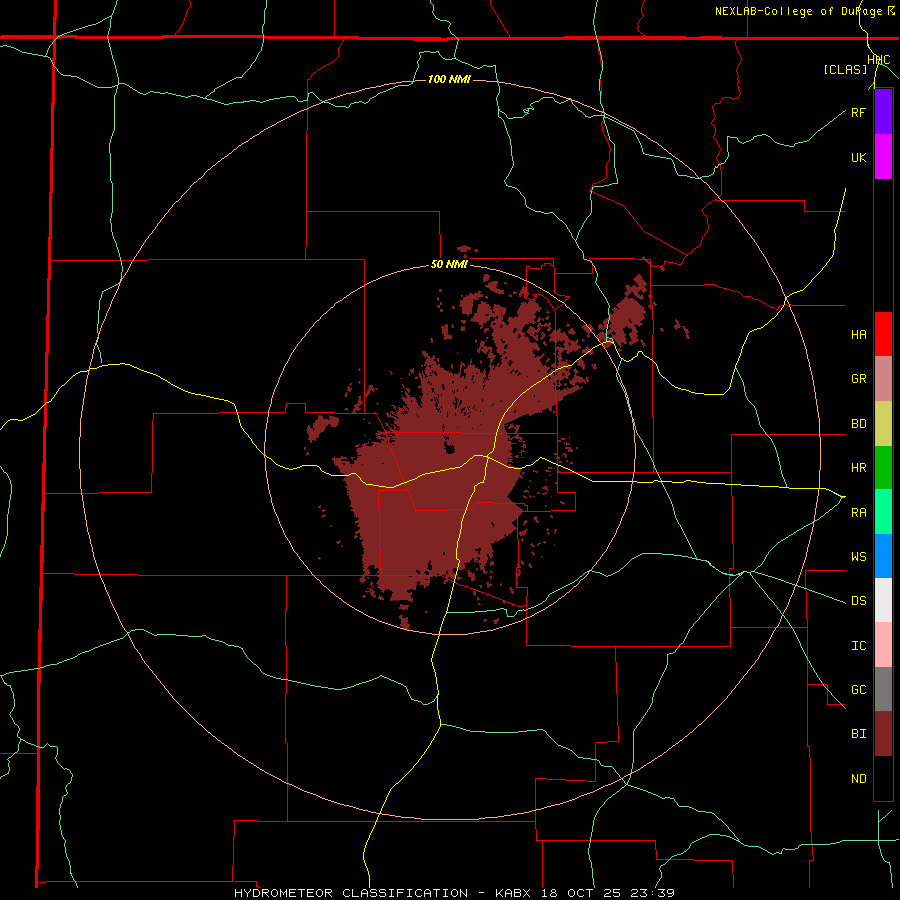Click the GC legend label

pyautogui.click(x=858, y=689)
